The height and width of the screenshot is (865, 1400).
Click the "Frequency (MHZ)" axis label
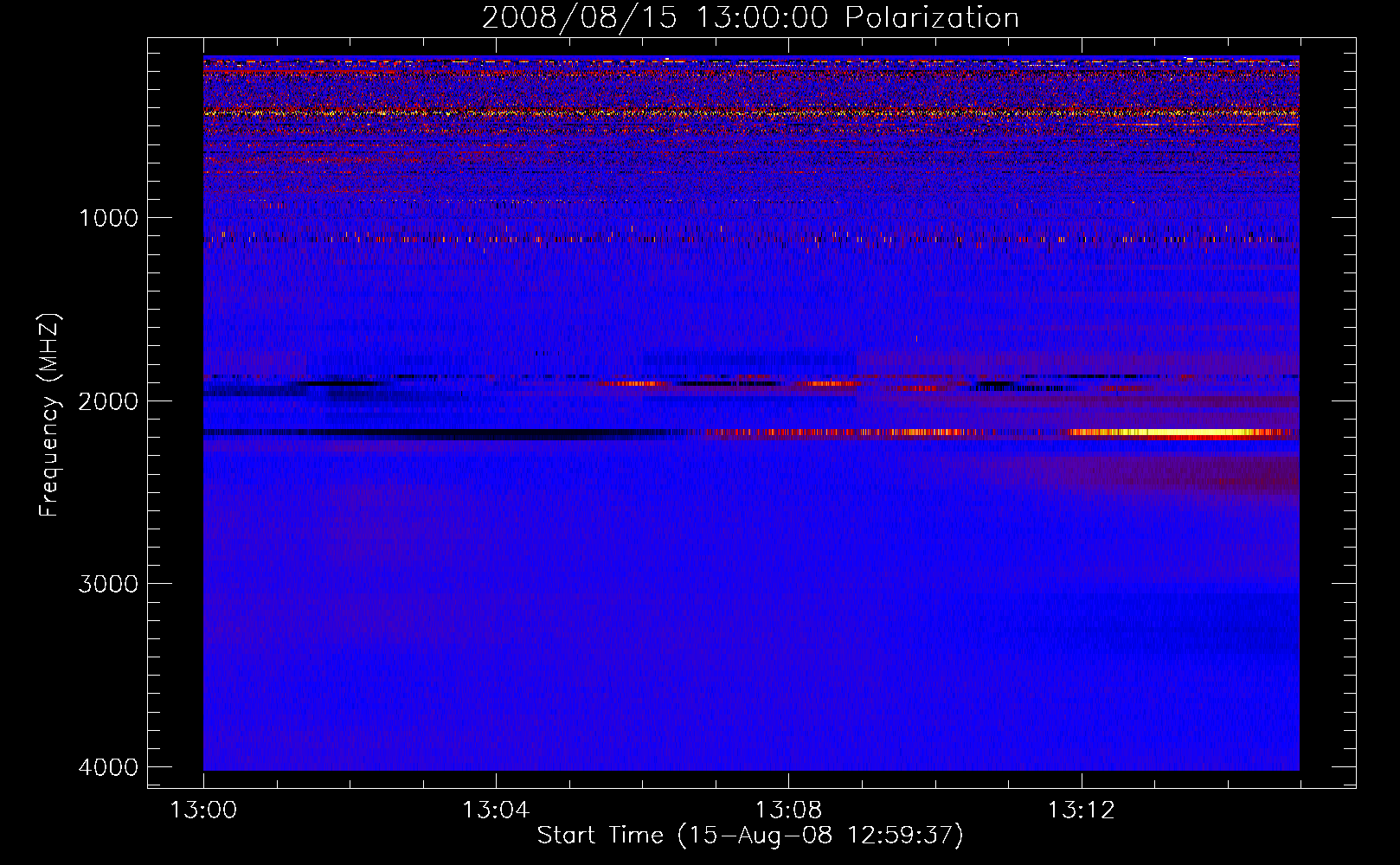pos(51,415)
